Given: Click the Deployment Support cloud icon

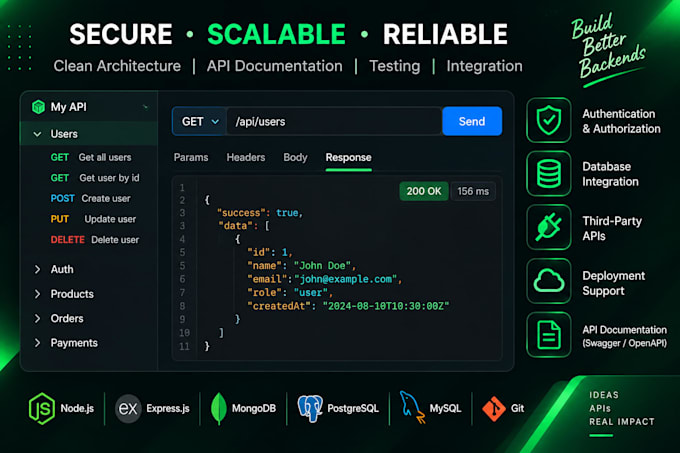Looking at the screenshot, I should click(x=549, y=281).
